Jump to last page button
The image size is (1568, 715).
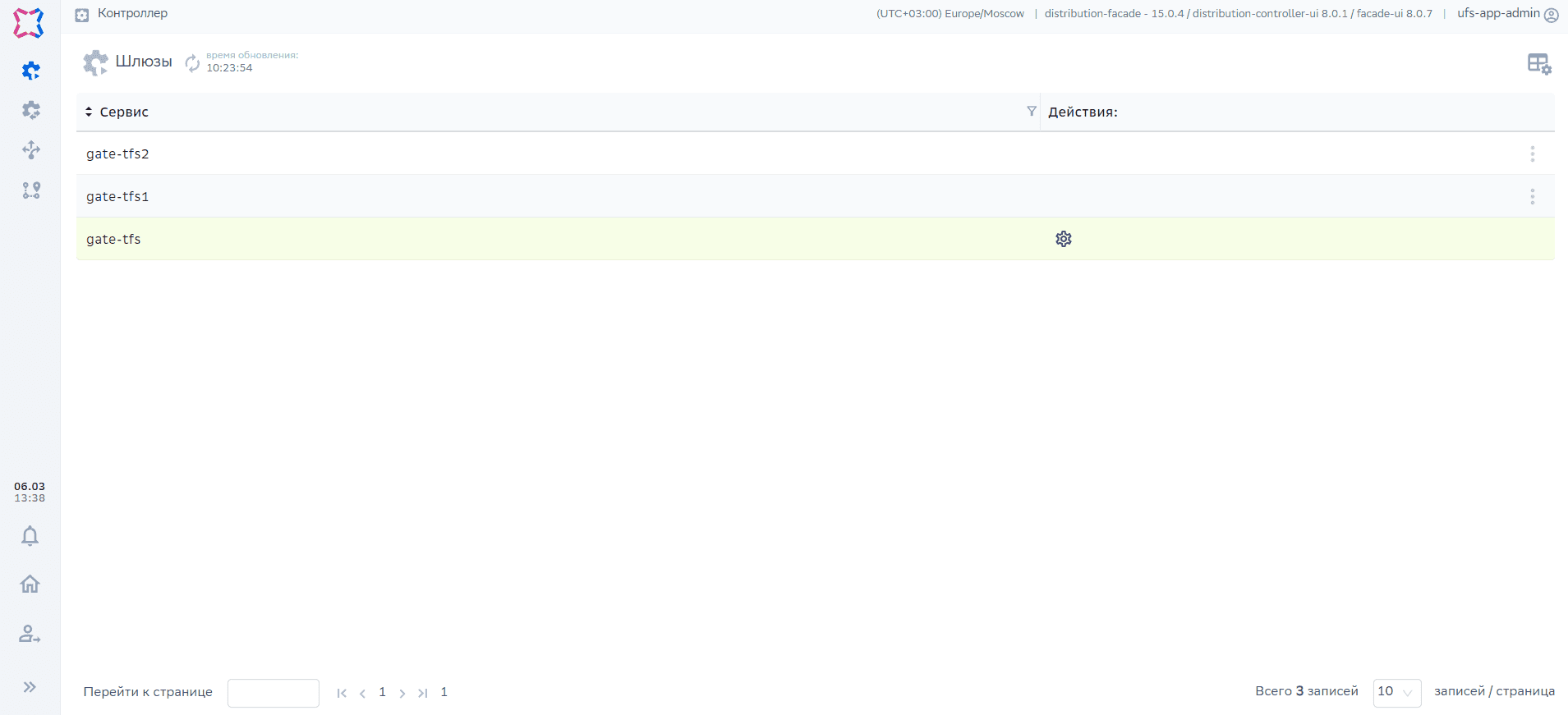point(422,693)
